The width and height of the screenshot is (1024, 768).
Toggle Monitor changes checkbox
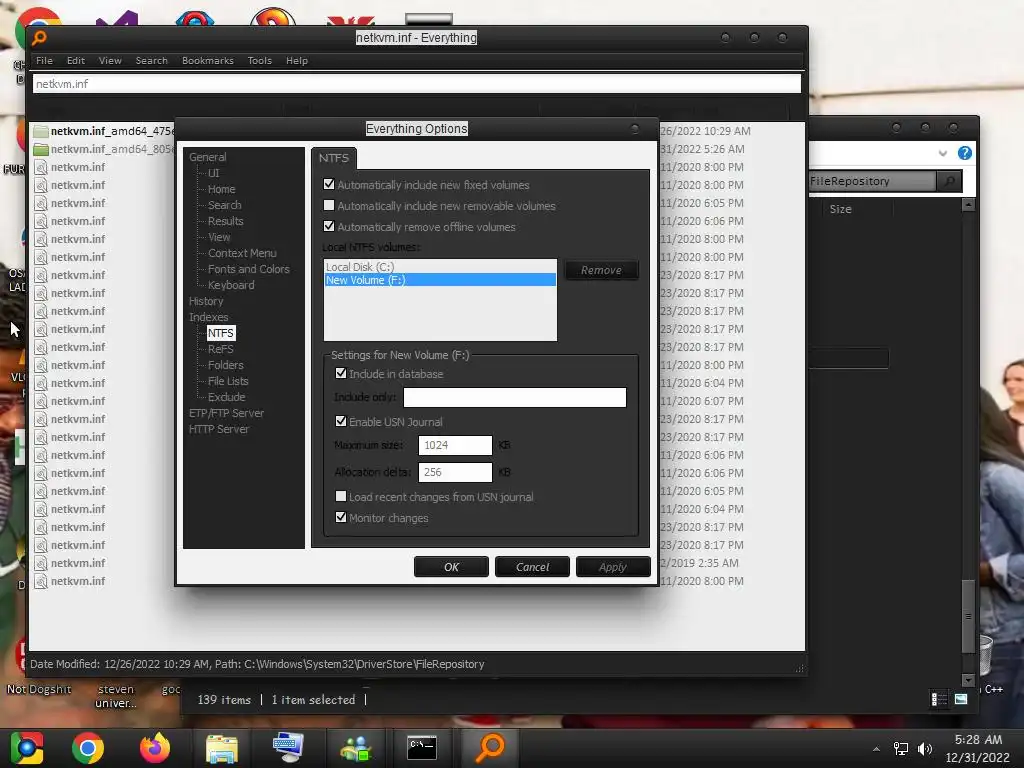coord(341,517)
